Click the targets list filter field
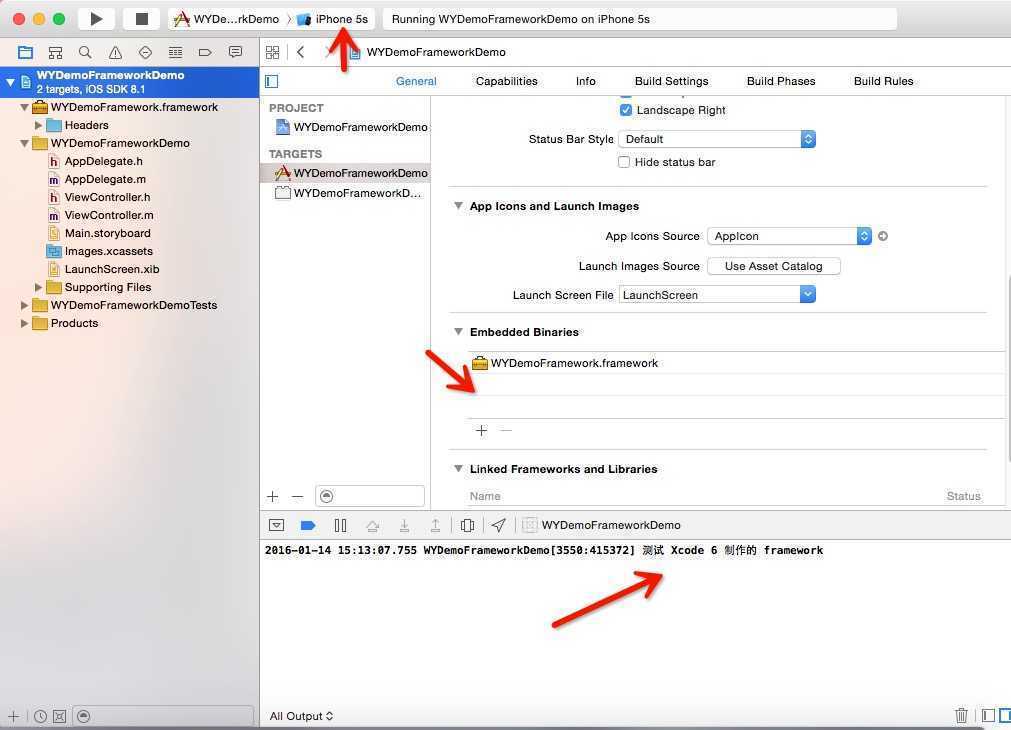Viewport: 1011px width, 730px height. [x=370, y=496]
